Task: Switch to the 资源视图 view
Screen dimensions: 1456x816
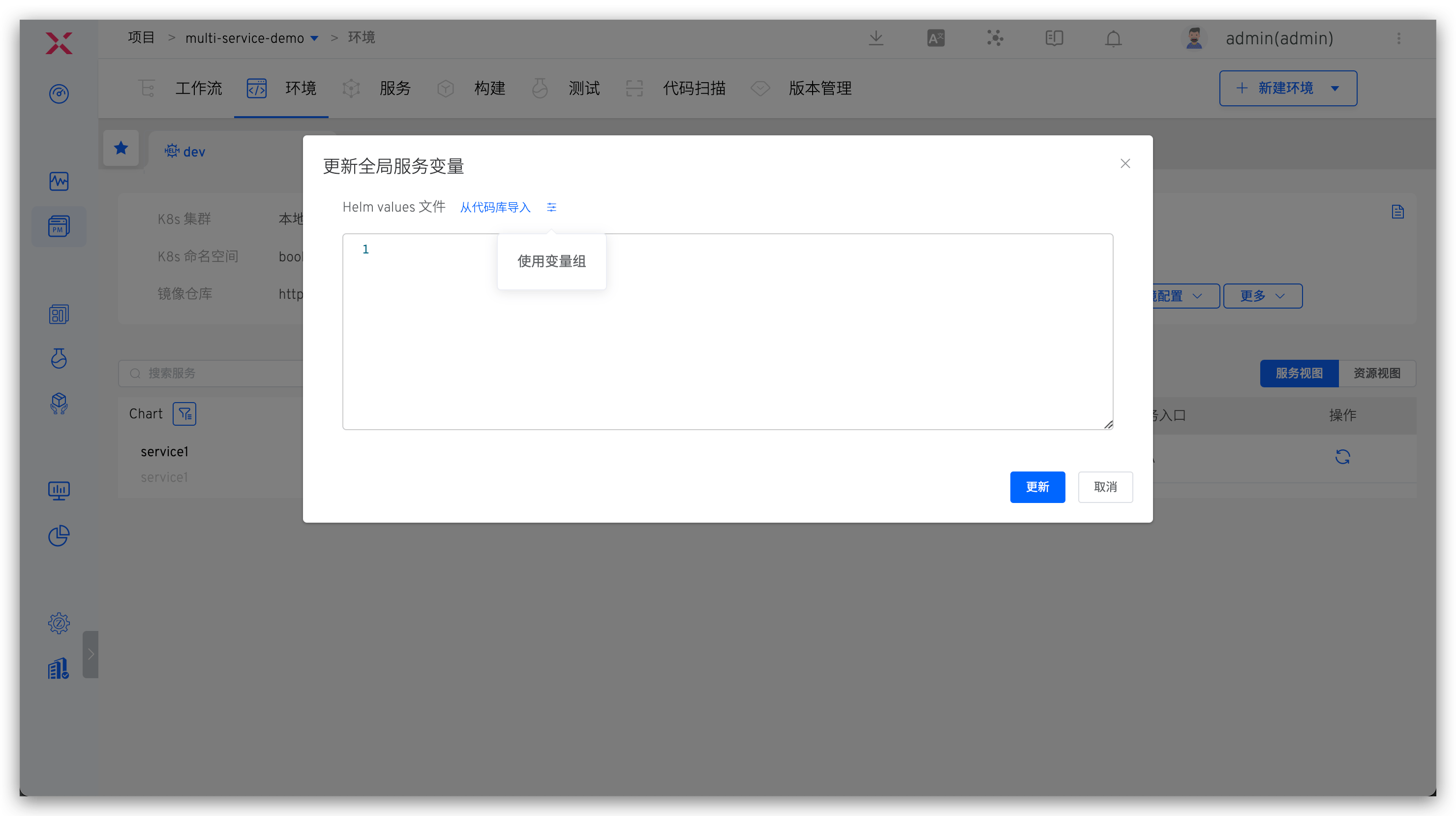Action: (1377, 373)
